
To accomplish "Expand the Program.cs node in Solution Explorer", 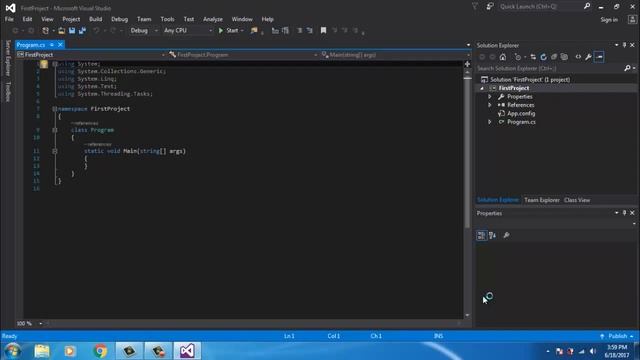I will coord(490,122).
